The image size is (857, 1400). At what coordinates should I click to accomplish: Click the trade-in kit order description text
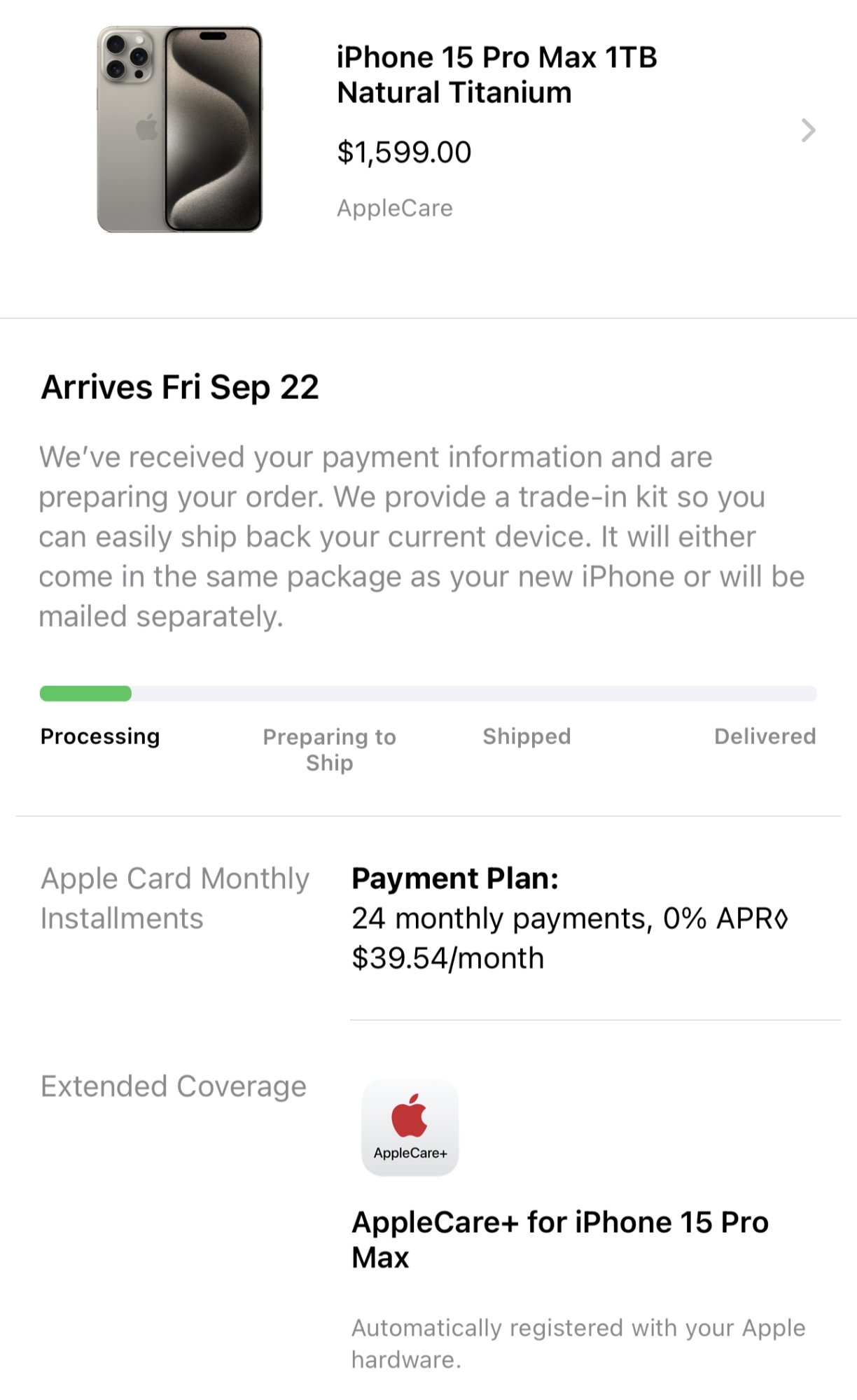421,536
